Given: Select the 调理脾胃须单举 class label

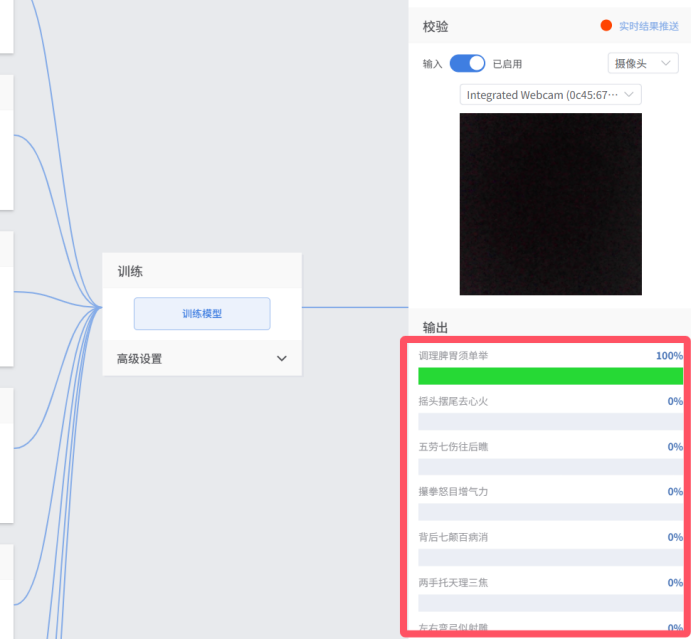Looking at the screenshot, I should [453, 356].
